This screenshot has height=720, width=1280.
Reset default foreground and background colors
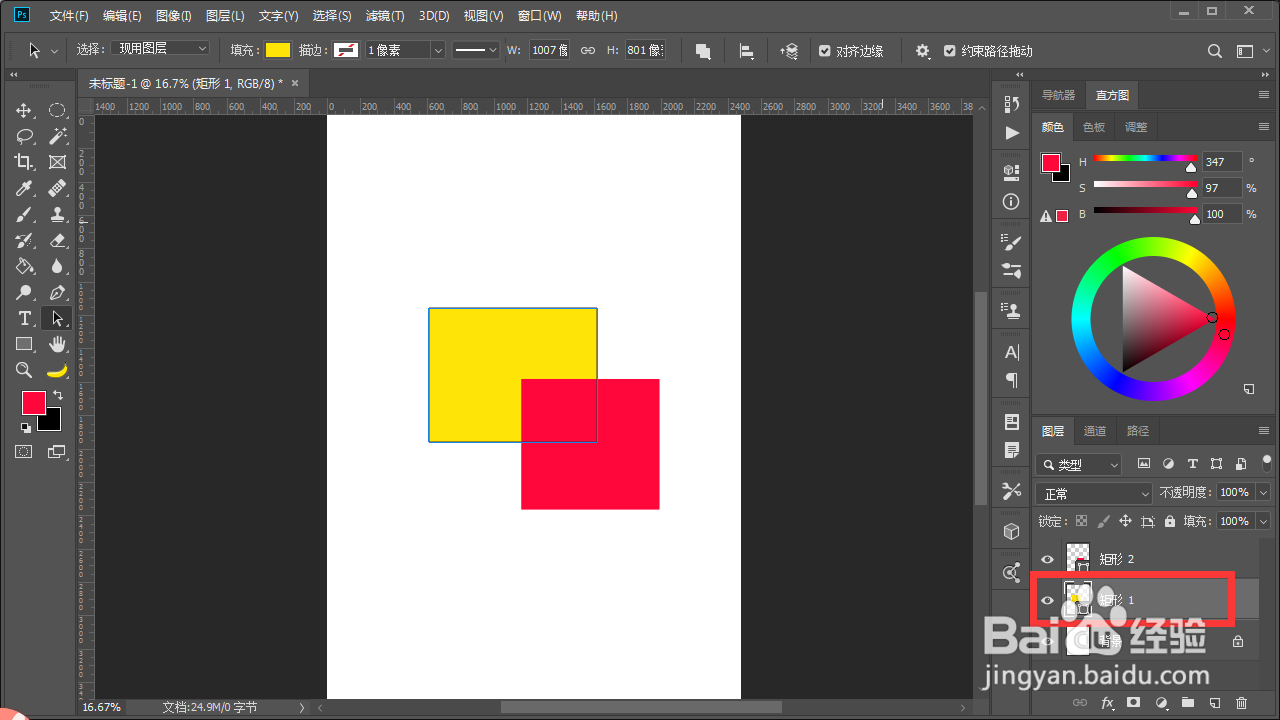(25, 428)
